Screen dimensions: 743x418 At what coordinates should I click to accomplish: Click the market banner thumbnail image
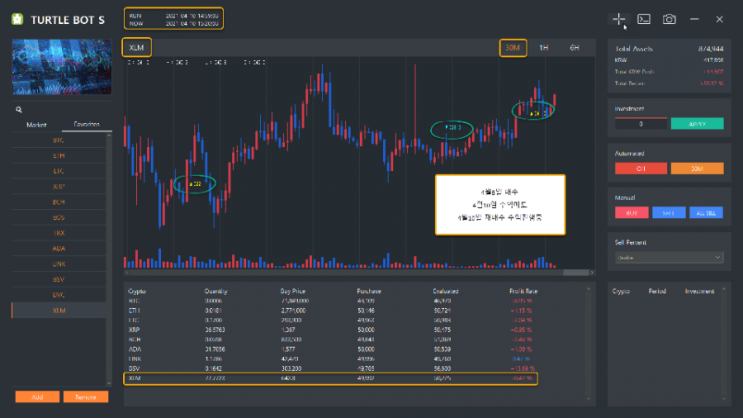click(62, 67)
